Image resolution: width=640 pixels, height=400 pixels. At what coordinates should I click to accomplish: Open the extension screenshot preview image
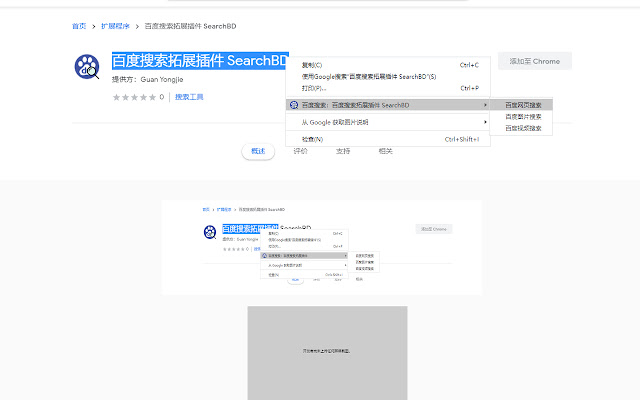tap(322, 247)
